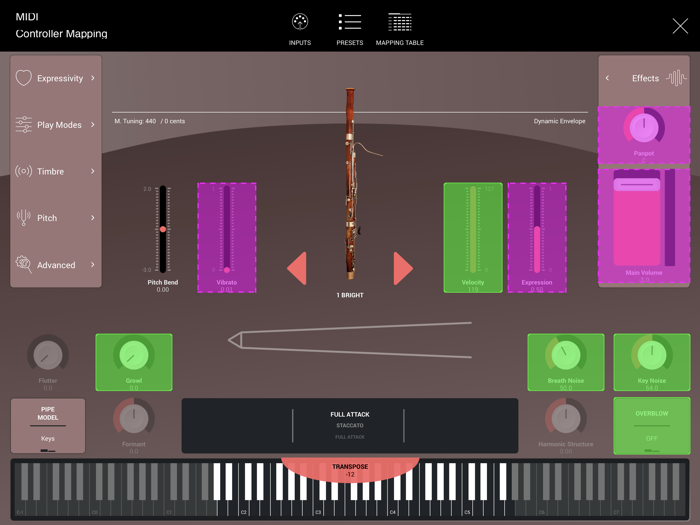The height and width of the screenshot is (525, 700).
Task: Open the Advanced menu entry
Action: click(x=56, y=265)
